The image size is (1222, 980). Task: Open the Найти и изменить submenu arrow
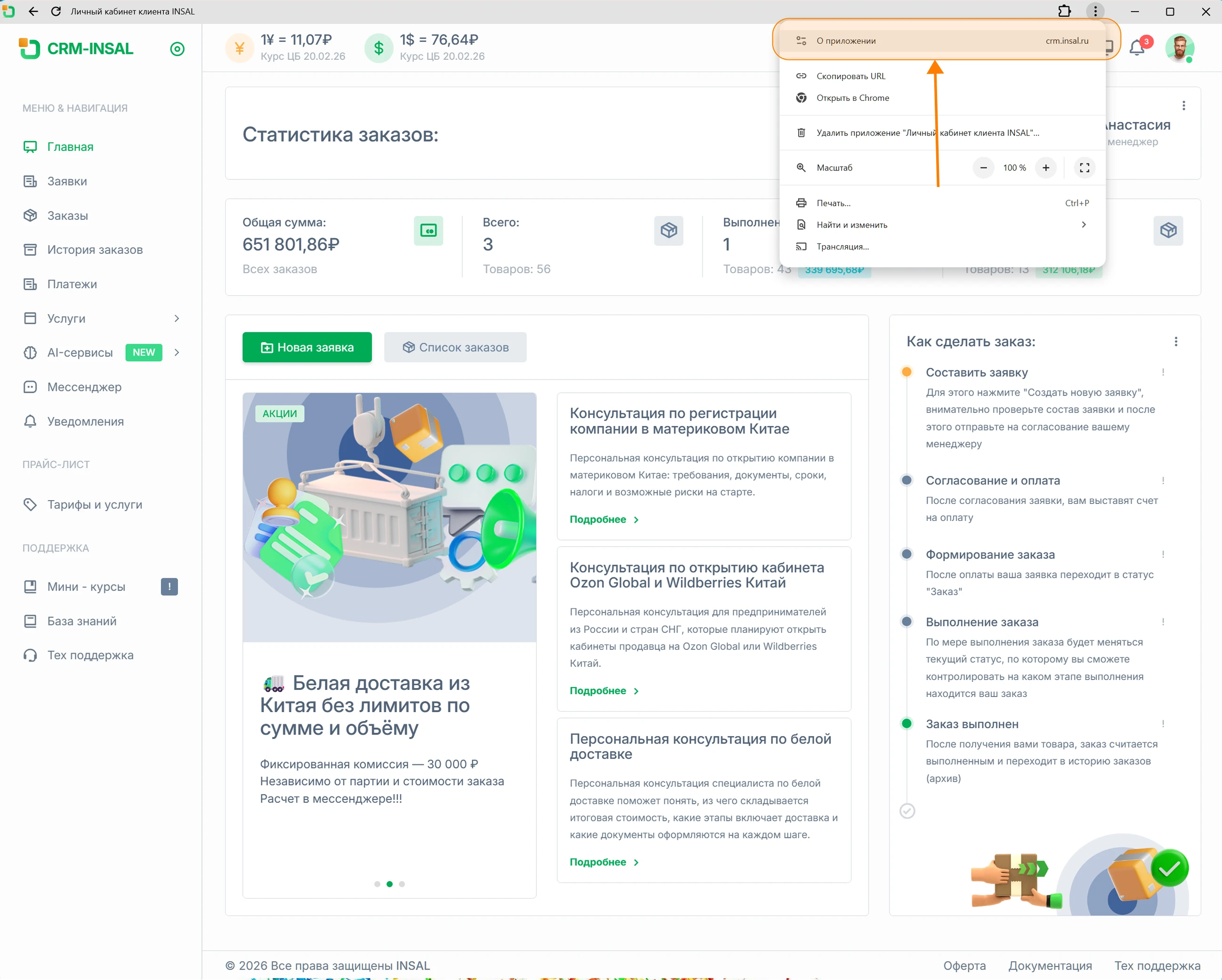pyautogui.click(x=1083, y=225)
